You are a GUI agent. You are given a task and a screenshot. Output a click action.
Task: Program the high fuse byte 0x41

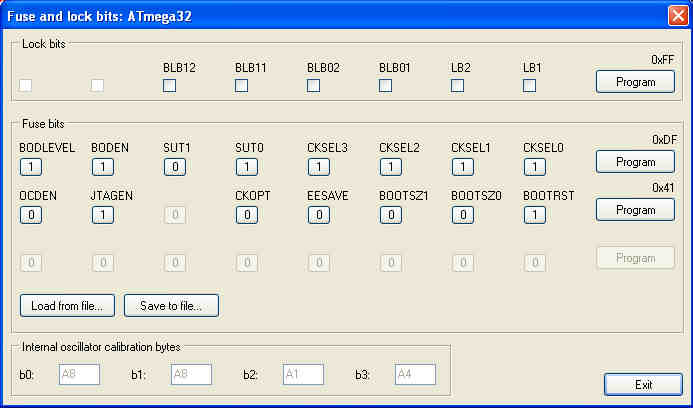tap(636, 210)
